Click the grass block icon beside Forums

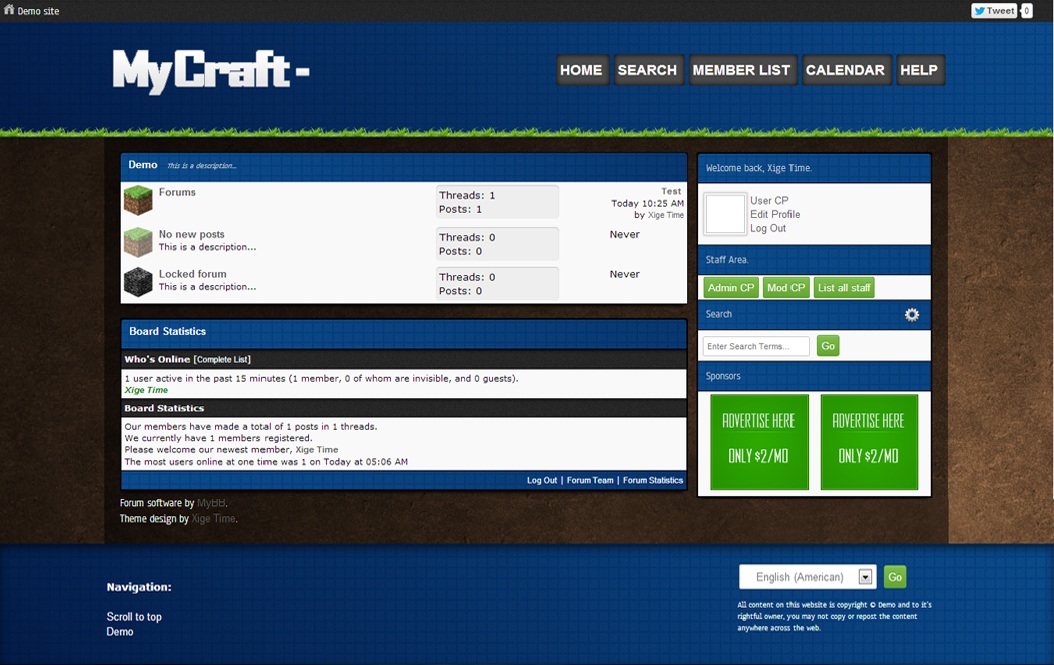(x=138, y=200)
